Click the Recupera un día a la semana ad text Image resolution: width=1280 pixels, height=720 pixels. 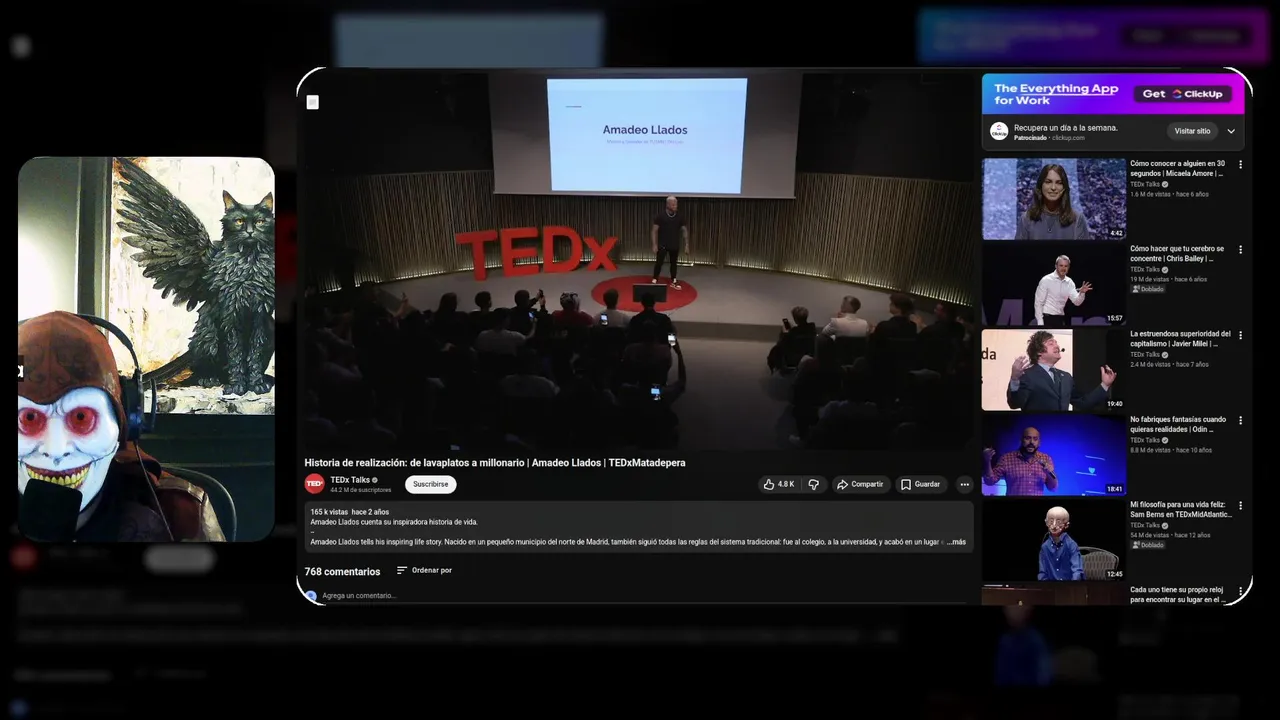pyautogui.click(x=1066, y=128)
